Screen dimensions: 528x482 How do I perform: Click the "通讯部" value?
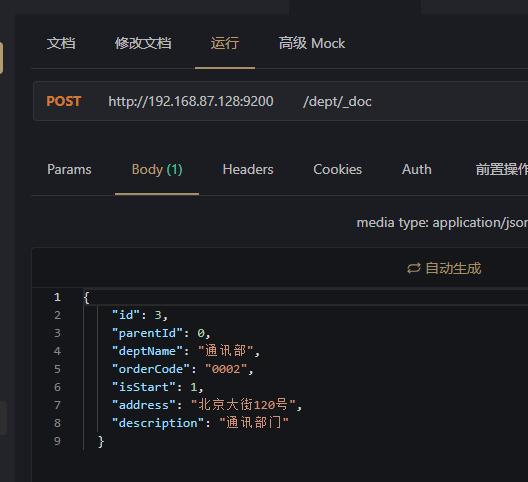click(226, 351)
